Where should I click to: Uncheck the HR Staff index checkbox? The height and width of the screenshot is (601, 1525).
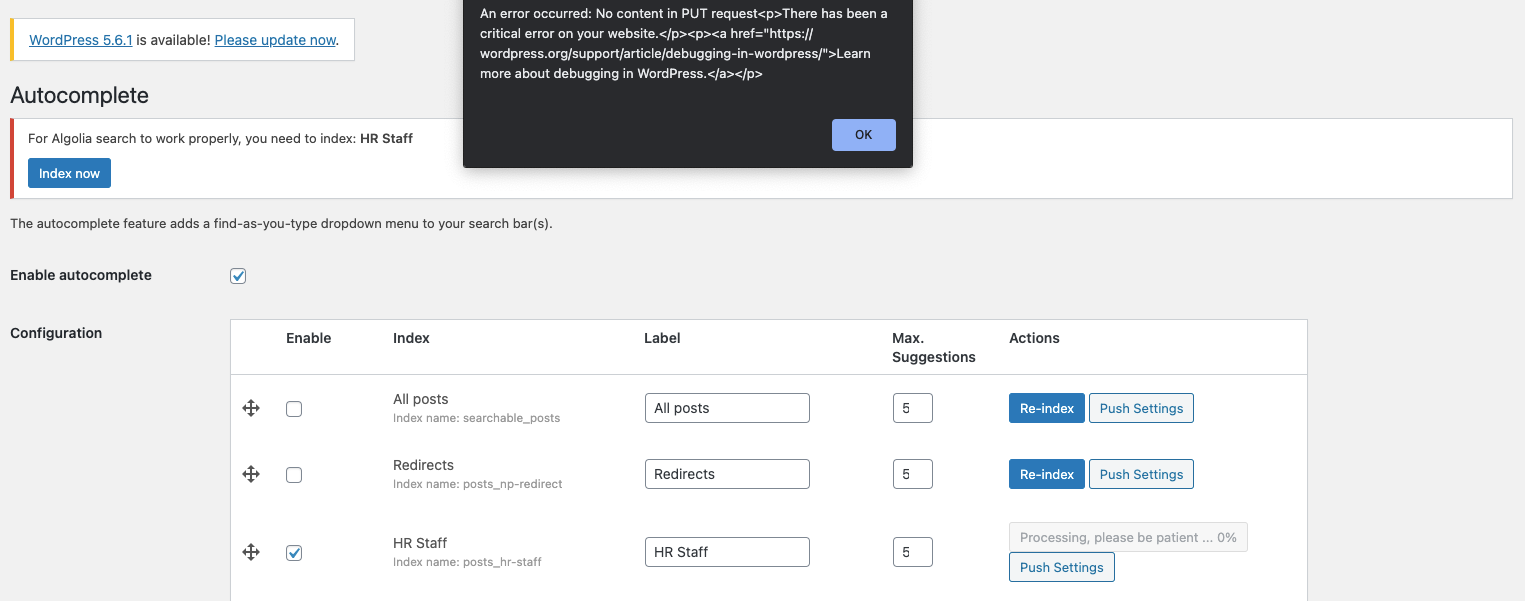tap(294, 553)
